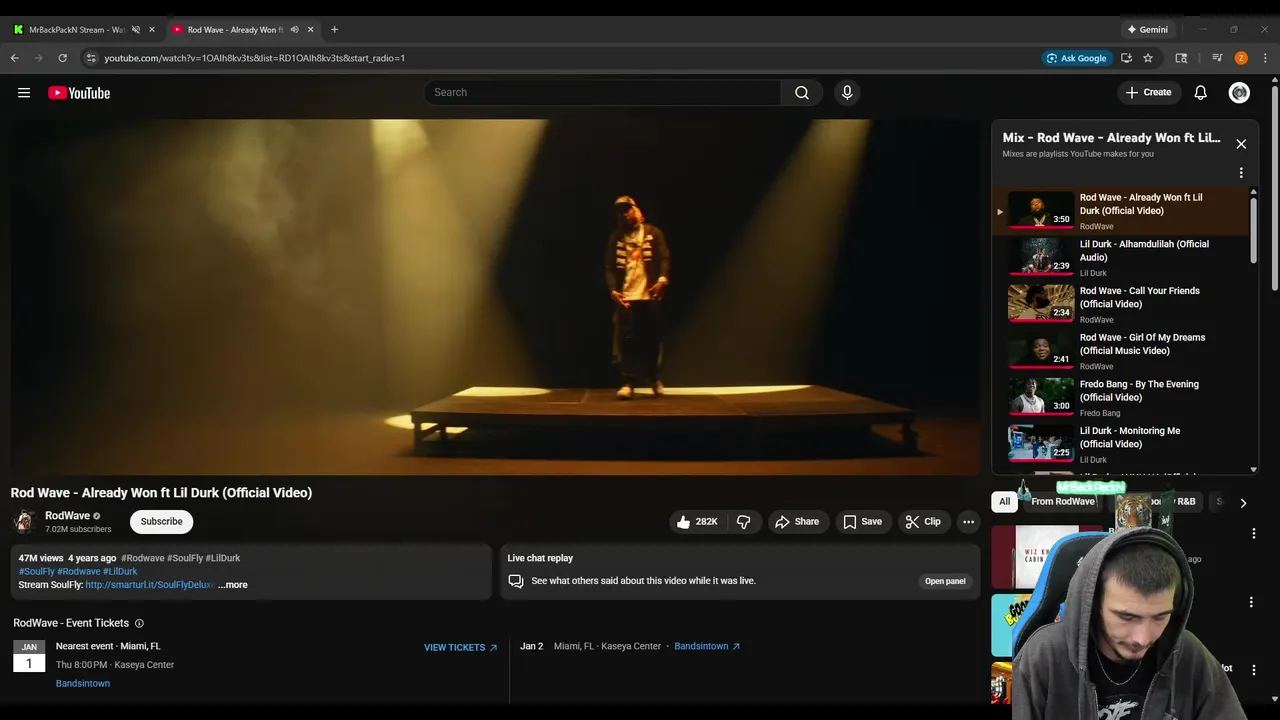The height and width of the screenshot is (720, 1280).
Task: Expand the video description with '...more'
Action: click(233, 585)
